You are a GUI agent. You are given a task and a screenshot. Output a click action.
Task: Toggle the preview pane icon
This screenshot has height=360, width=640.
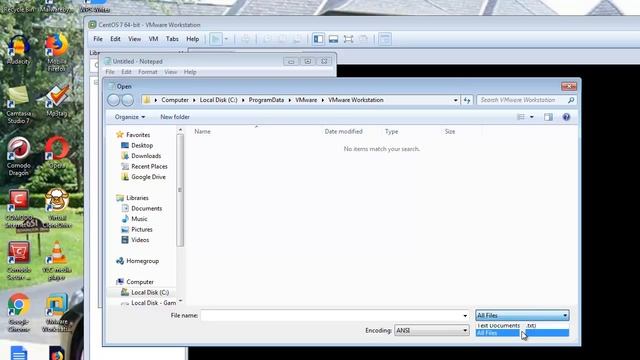coord(548,117)
